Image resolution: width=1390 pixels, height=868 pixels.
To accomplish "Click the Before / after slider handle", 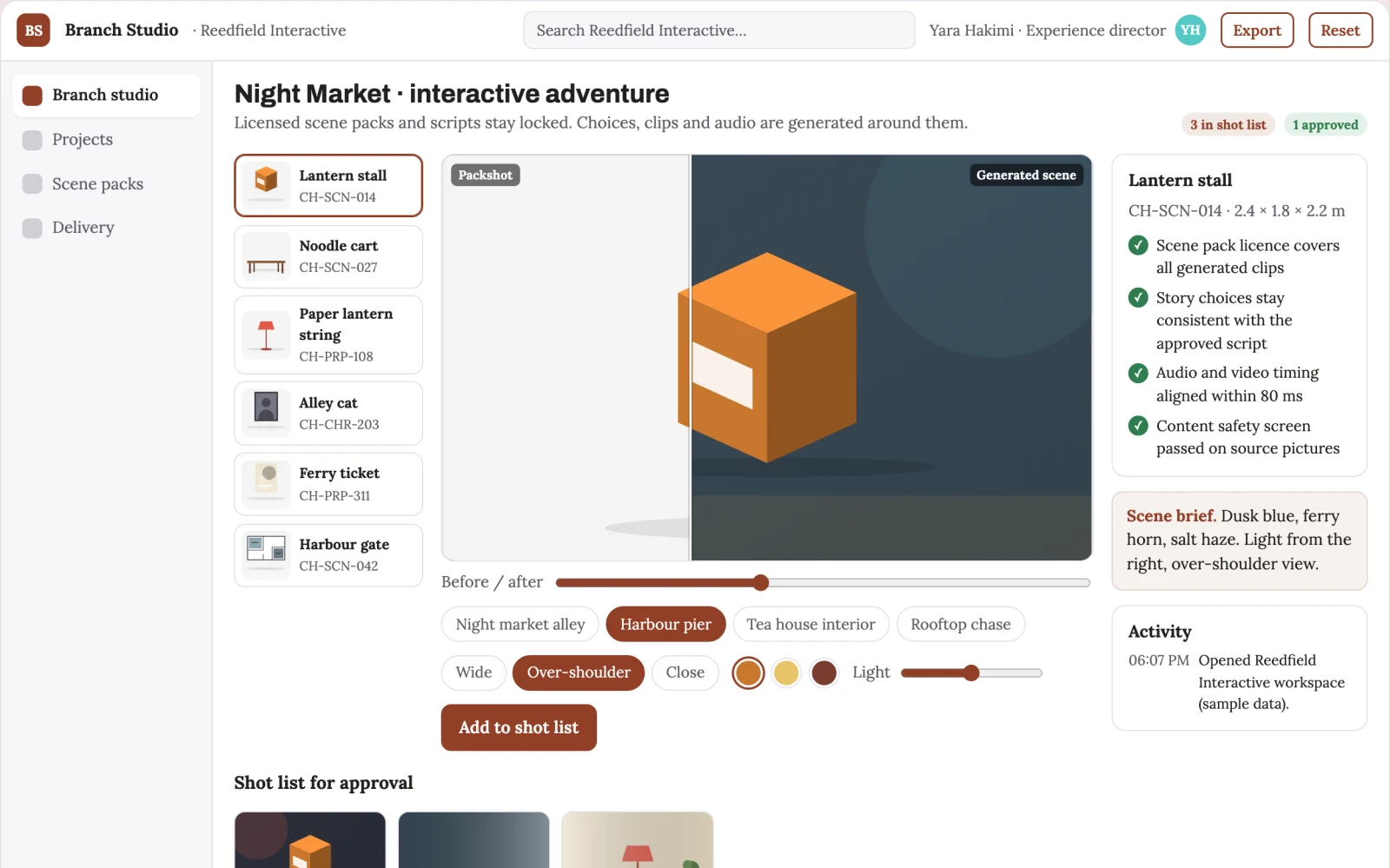I will (x=761, y=582).
